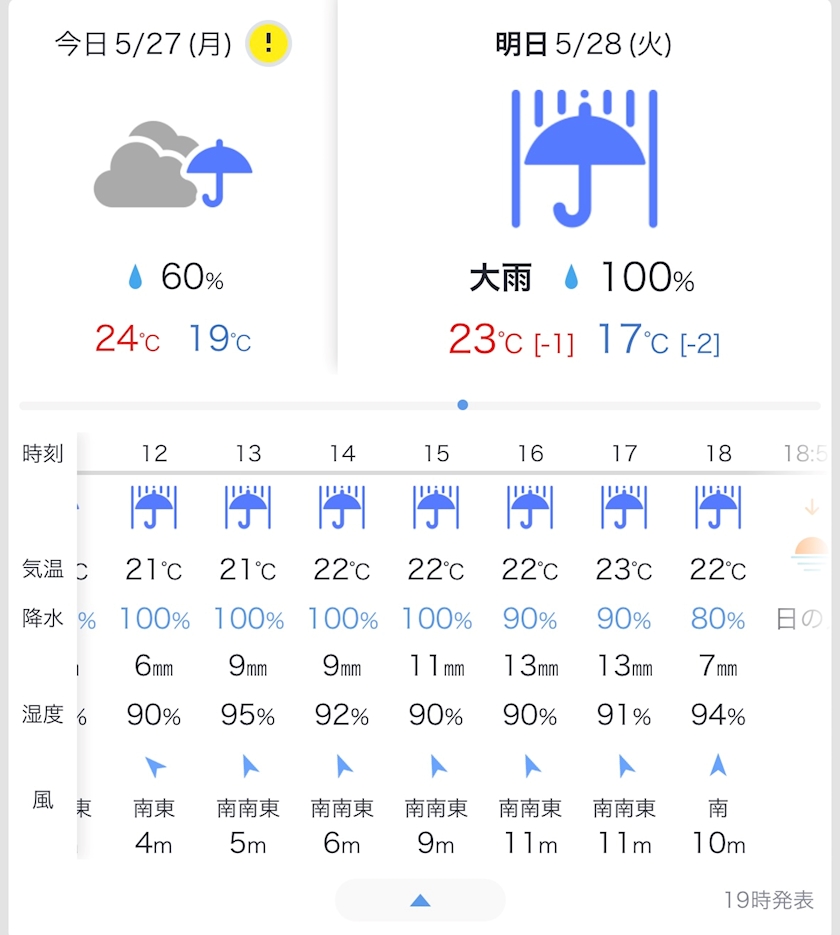The height and width of the screenshot is (935, 840).
Task: Click the 12 o'clock heavy rain icon
Action: (154, 507)
